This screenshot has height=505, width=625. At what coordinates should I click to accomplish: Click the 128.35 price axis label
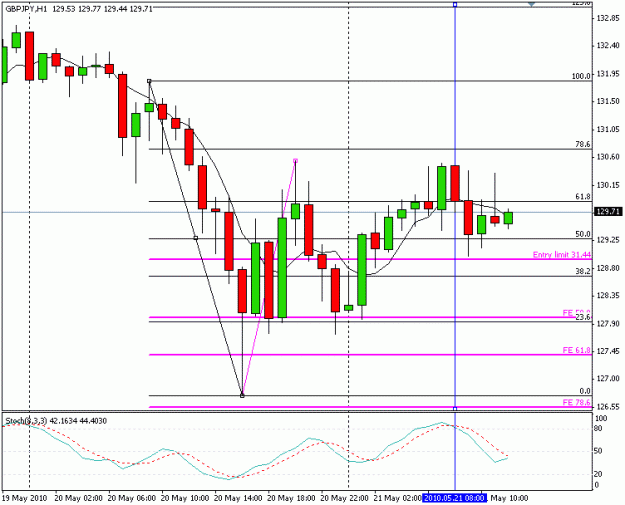(608, 295)
